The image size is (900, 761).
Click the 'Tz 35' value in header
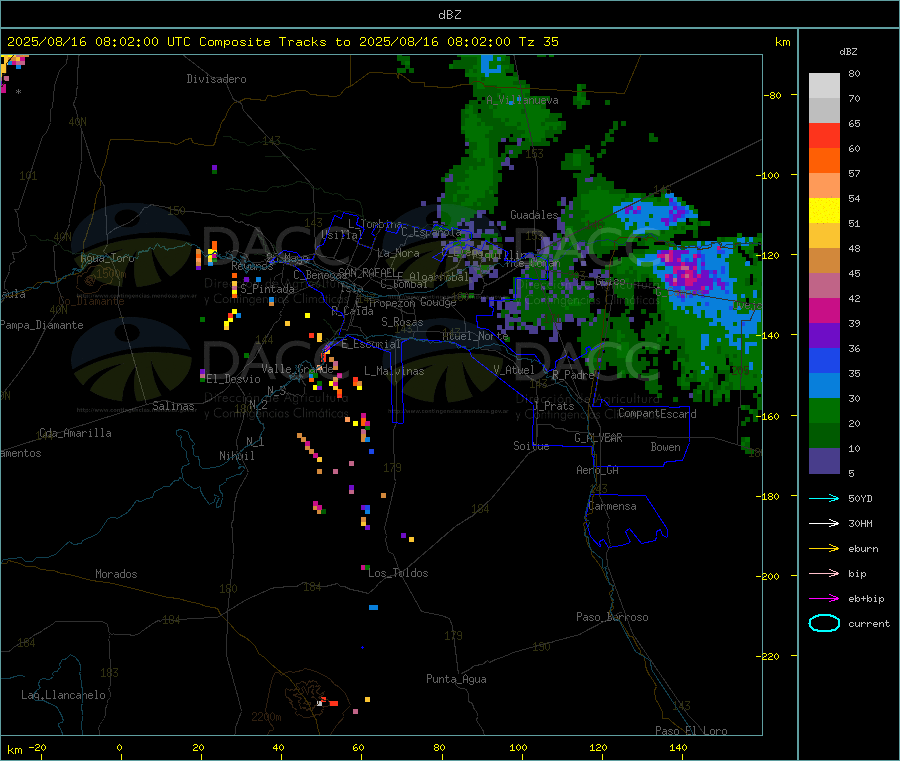tap(538, 42)
